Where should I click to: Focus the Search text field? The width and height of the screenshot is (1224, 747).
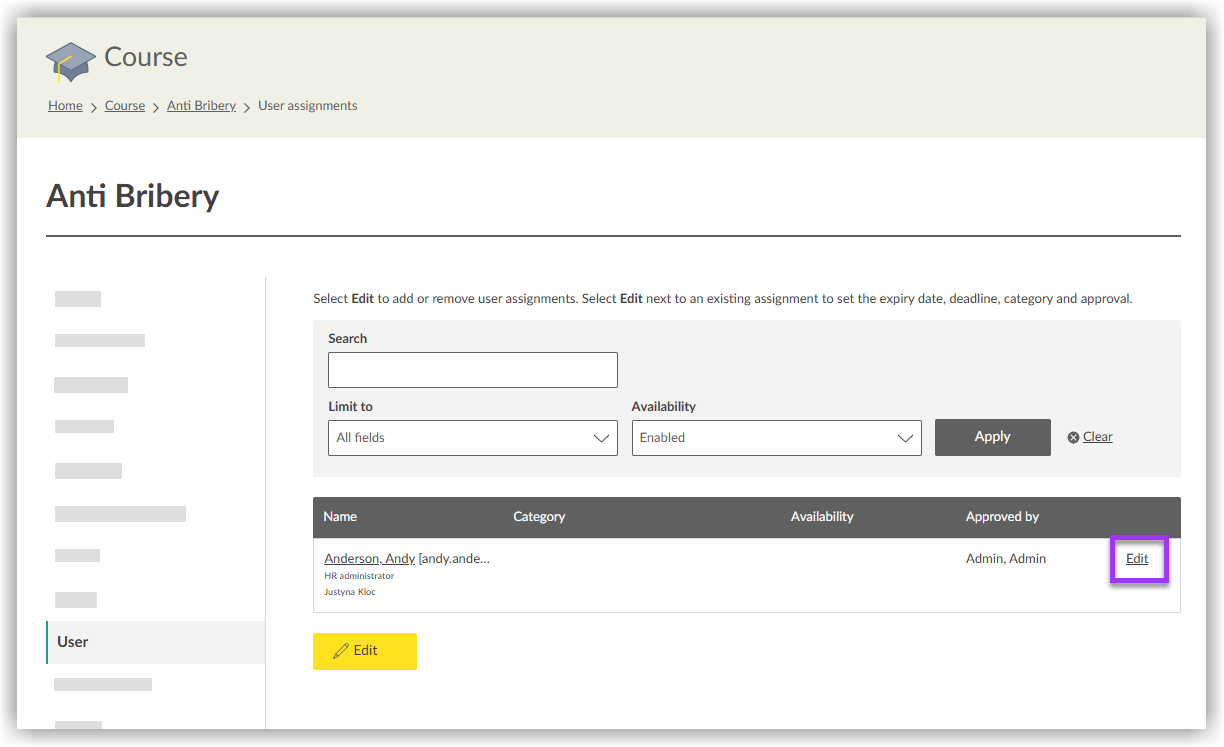(472, 370)
